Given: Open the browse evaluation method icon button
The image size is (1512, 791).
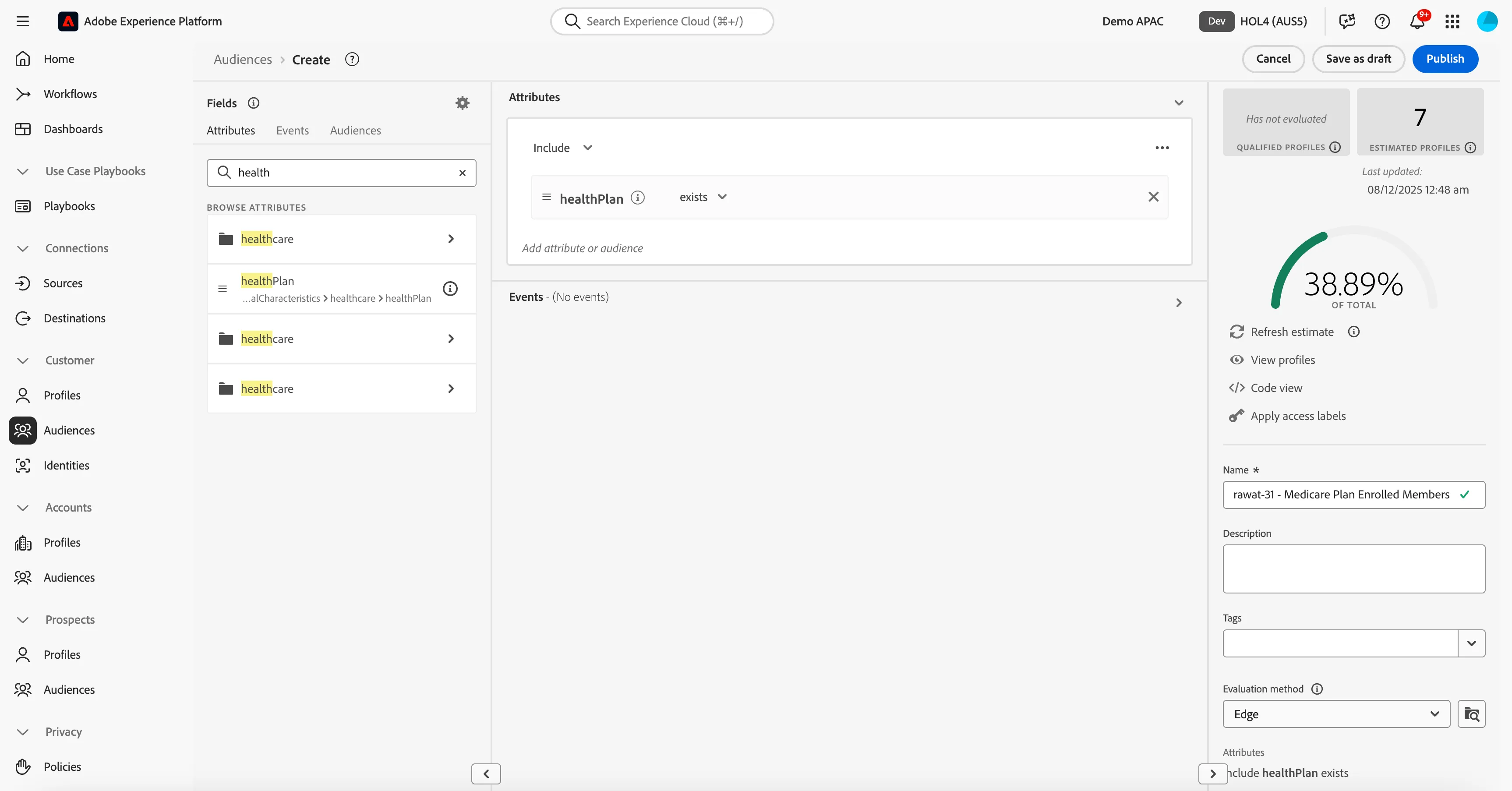Looking at the screenshot, I should click(1472, 713).
